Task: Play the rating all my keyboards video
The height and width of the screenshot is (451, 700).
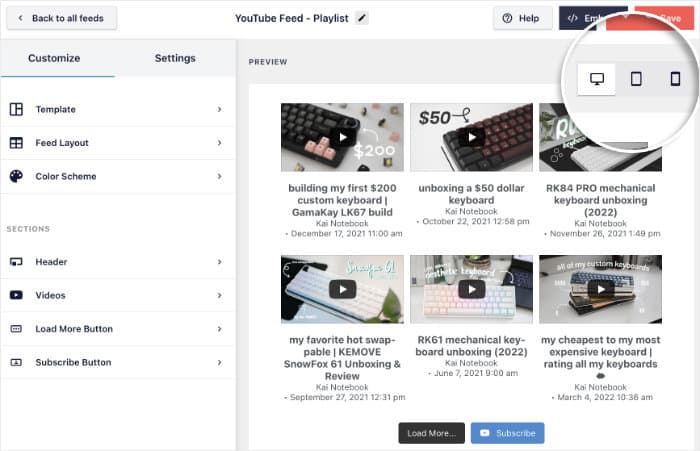Action: click(600, 289)
